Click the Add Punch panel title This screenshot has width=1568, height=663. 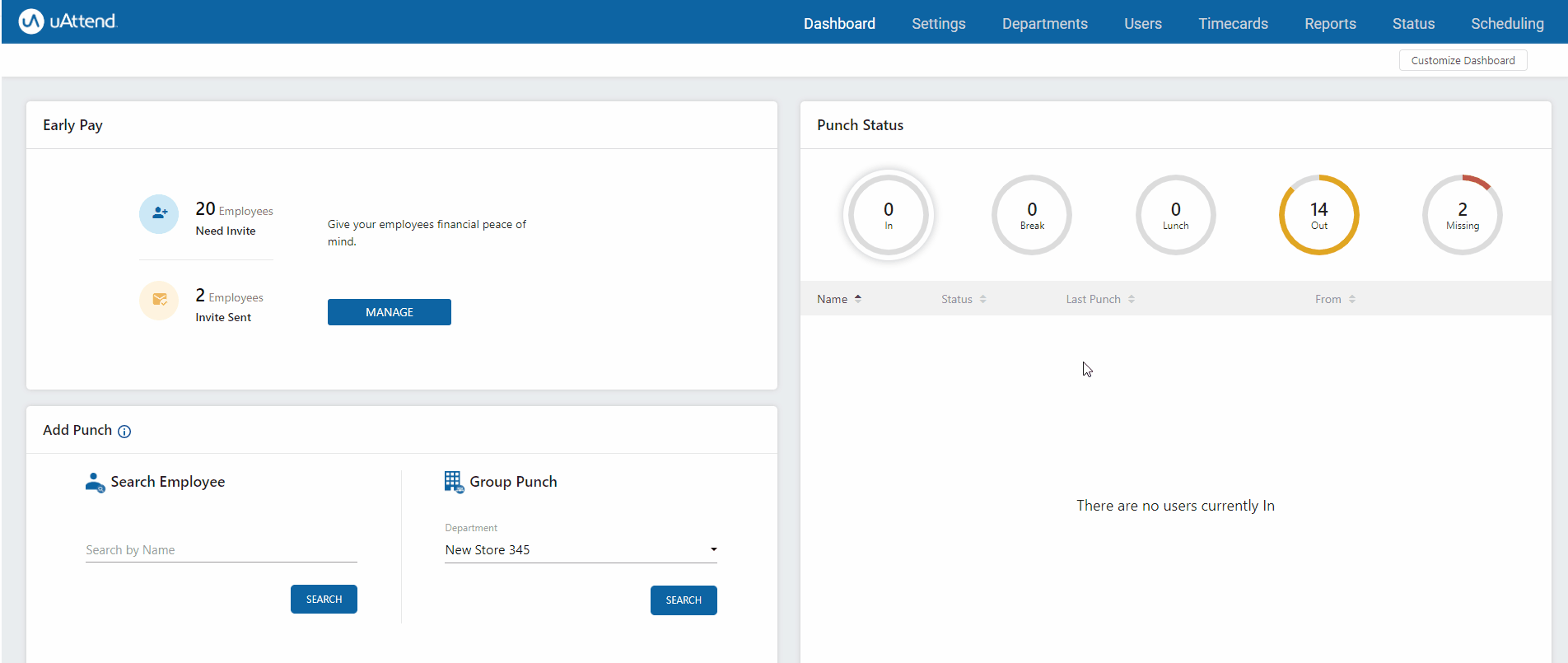pos(77,430)
